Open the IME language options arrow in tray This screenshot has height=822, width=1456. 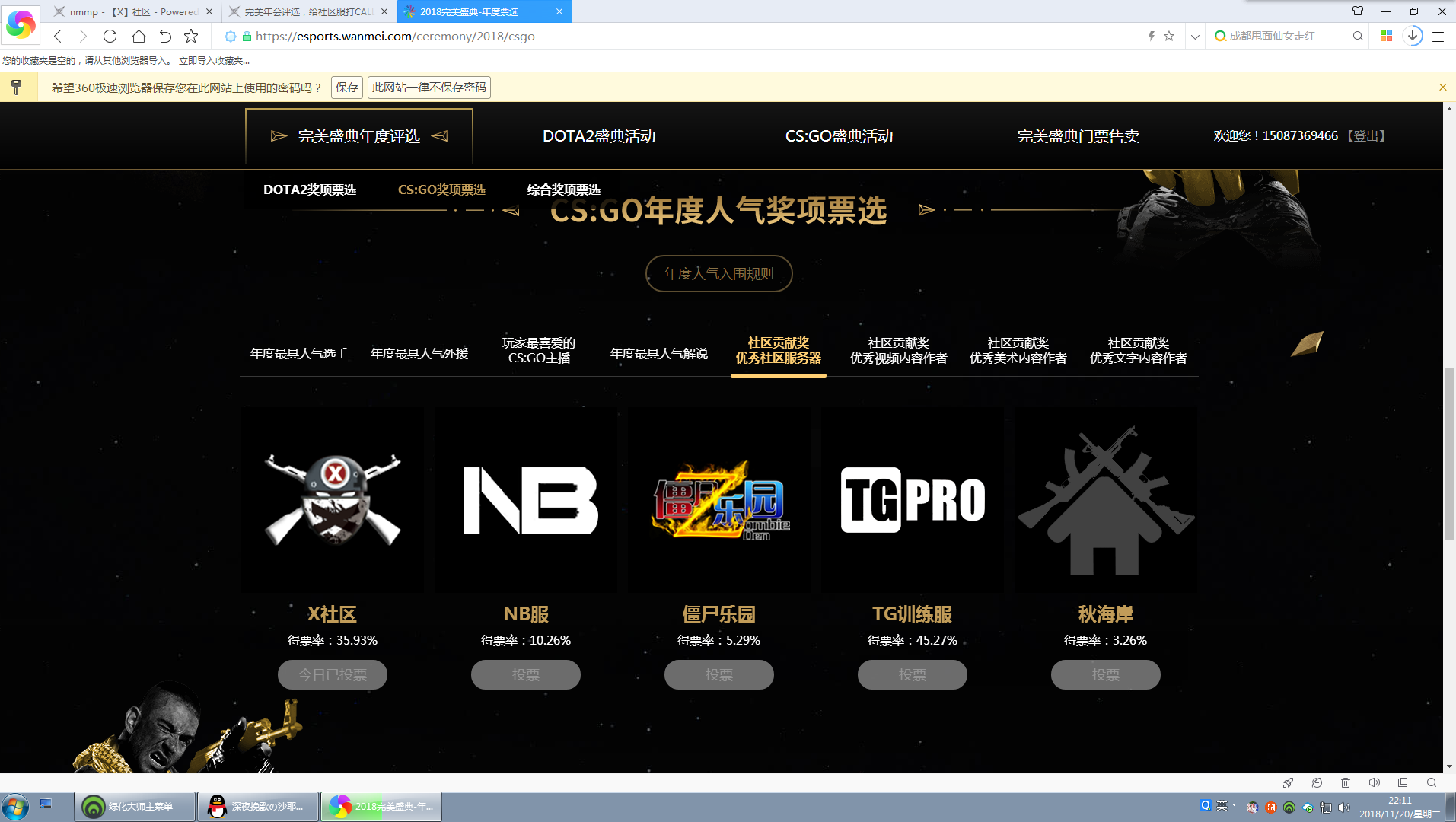click(x=1234, y=804)
